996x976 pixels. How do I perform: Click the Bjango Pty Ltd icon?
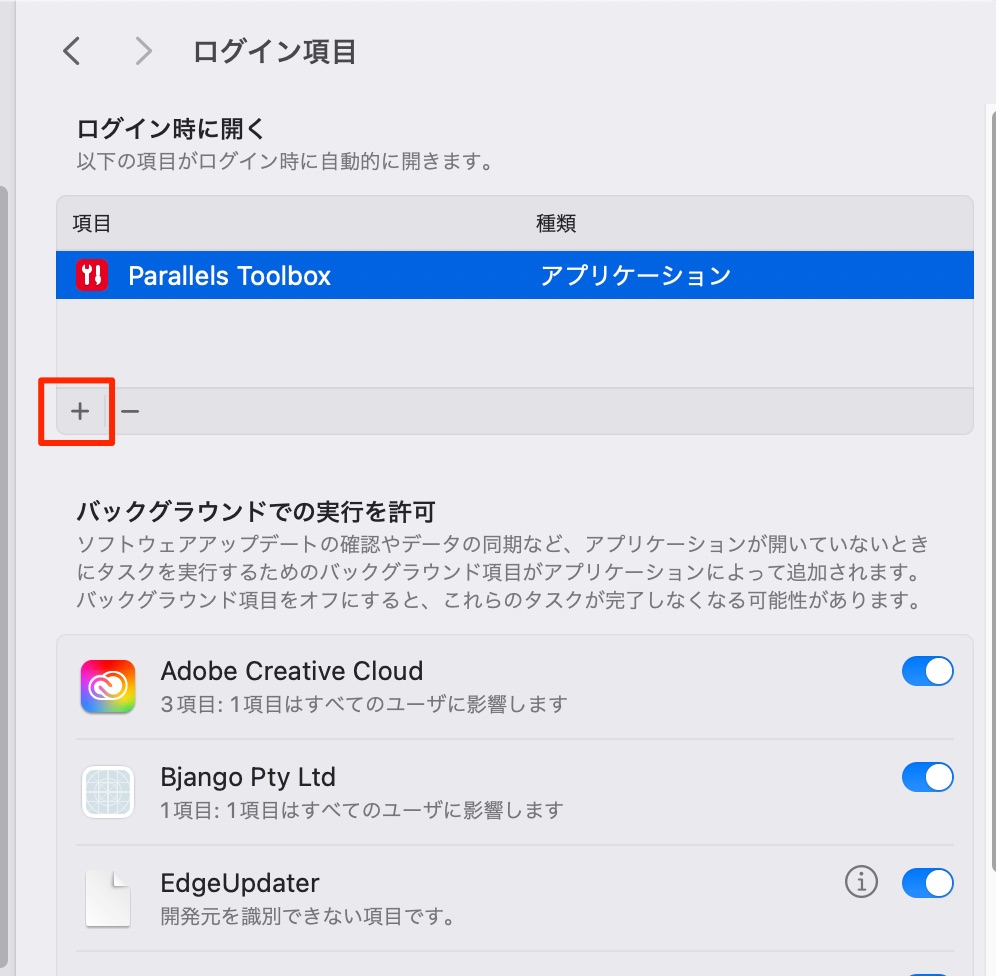coord(108,792)
